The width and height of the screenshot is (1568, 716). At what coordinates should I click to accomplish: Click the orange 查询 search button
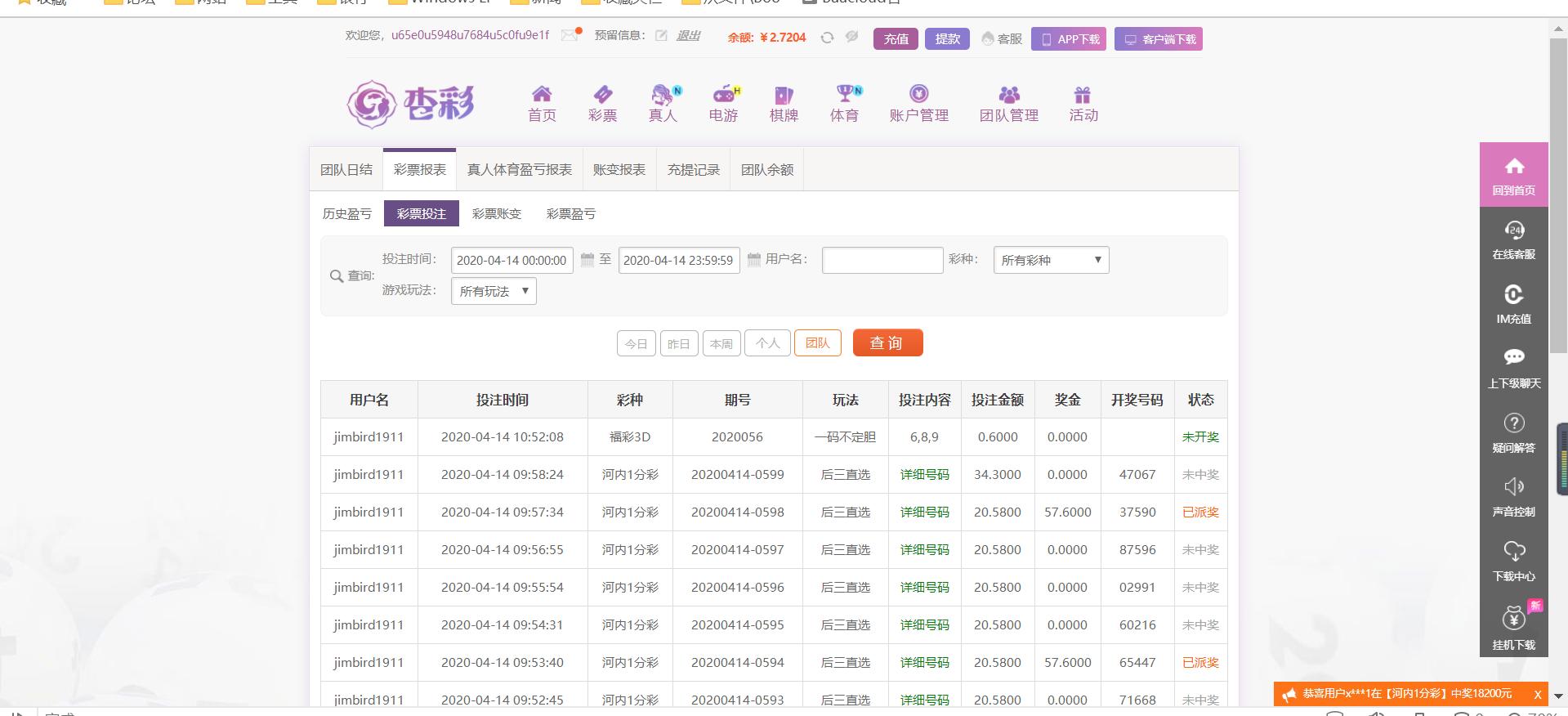(x=887, y=342)
